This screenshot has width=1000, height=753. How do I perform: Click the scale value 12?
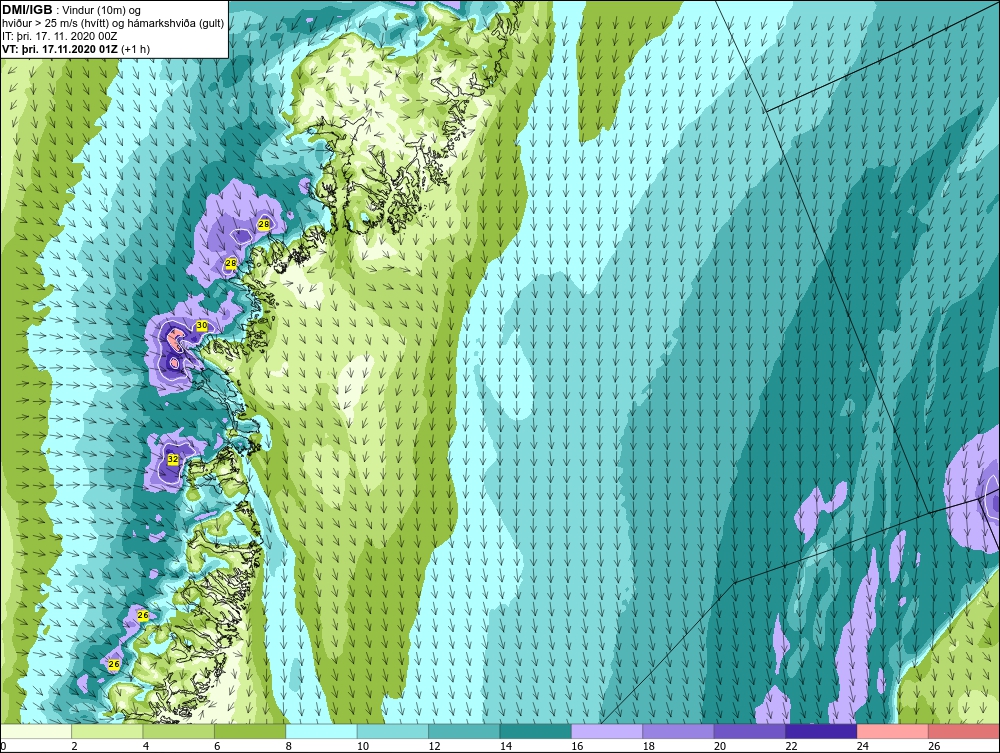tap(434, 746)
